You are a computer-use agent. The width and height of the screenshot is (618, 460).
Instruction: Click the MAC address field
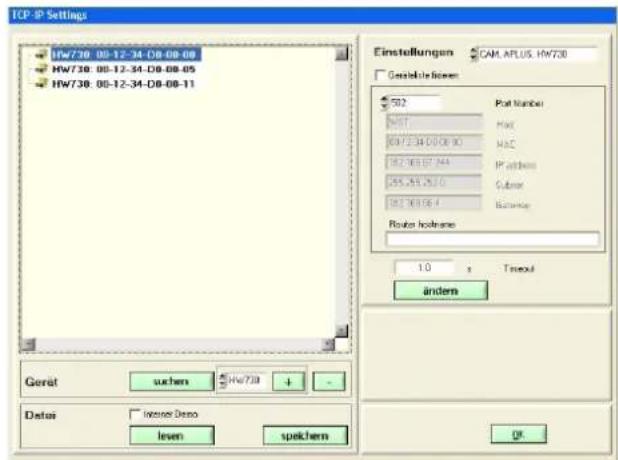point(434,142)
